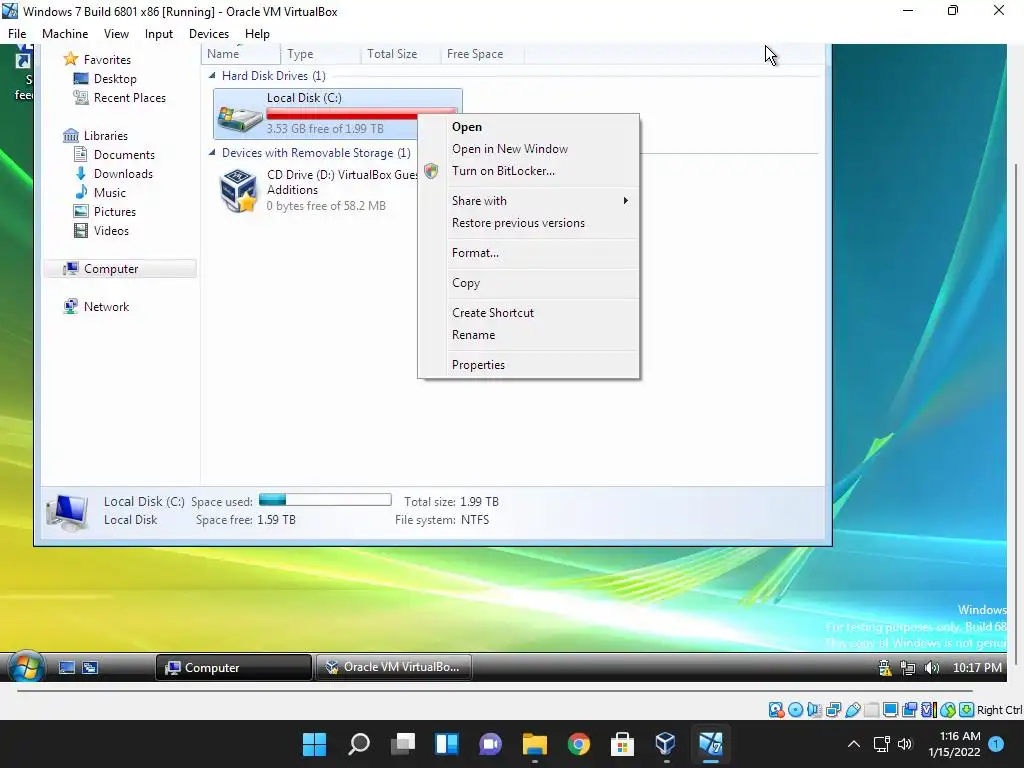Open Windows 11 taskbar Search
Screen dimensions: 1024x768
(x=359, y=744)
